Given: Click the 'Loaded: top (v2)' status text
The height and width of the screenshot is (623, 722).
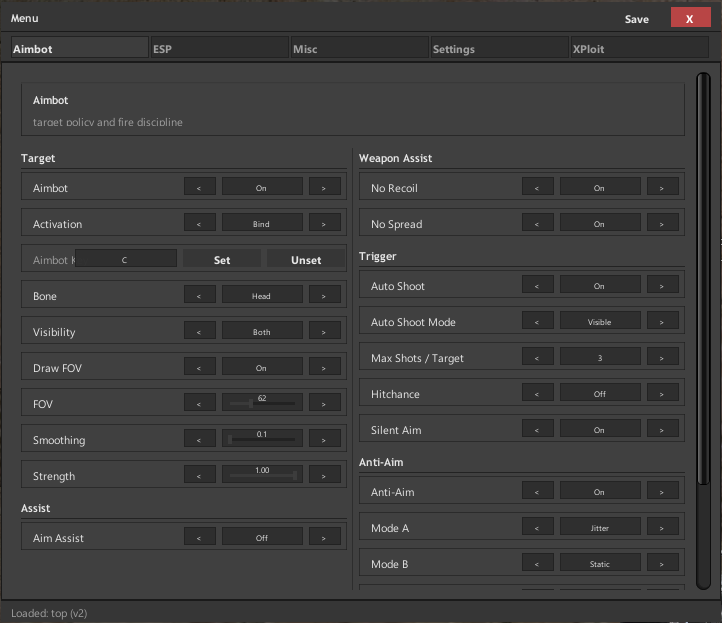Looking at the screenshot, I should [x=49, y=613].
